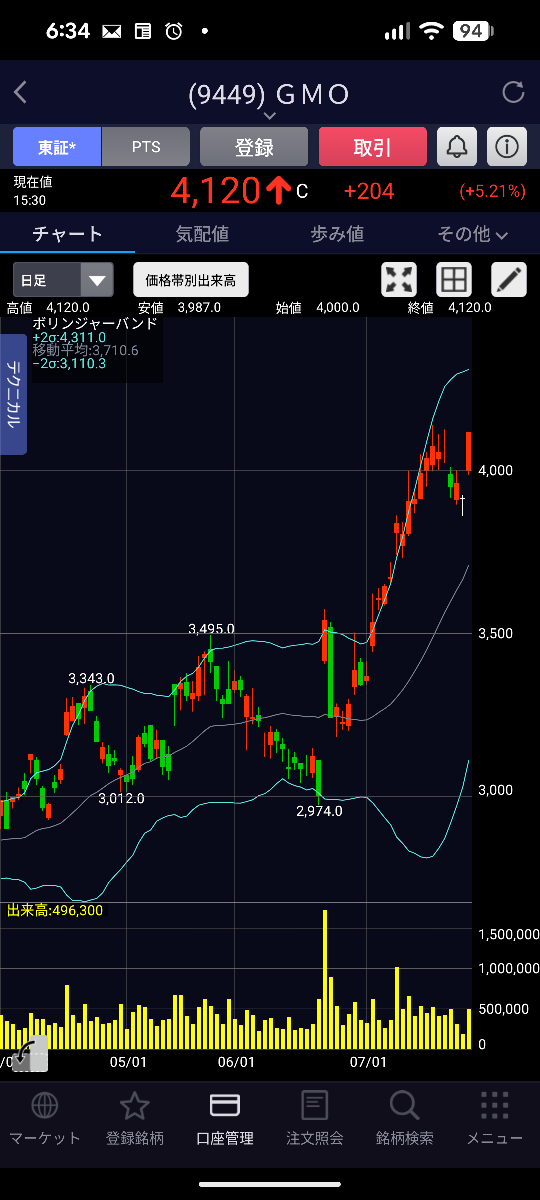Switch to the 気配値 tab
Screen dimensions: 540x1200
202,234
